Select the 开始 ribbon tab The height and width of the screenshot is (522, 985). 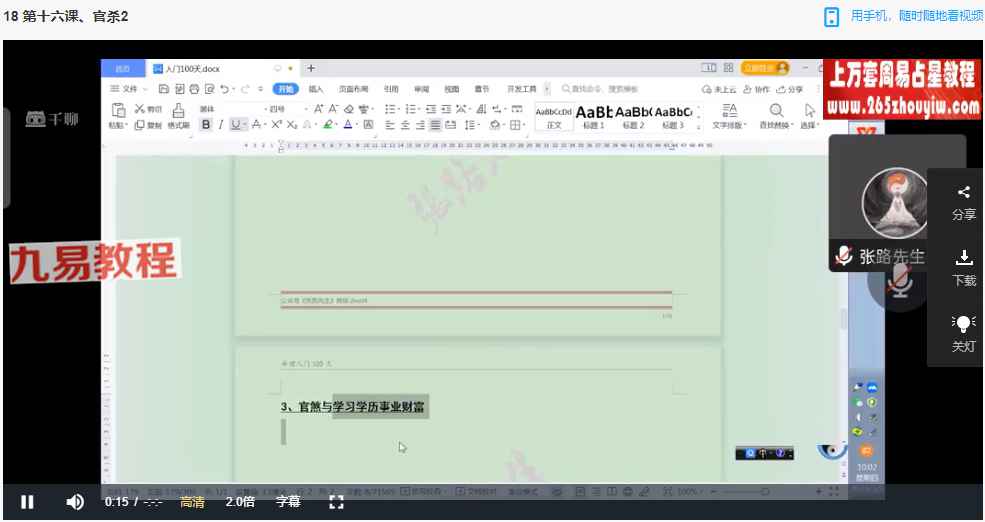(286, 89)
